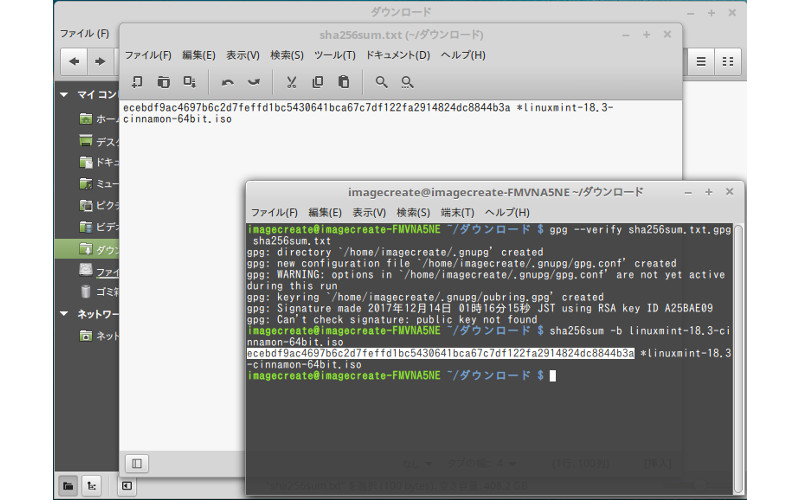Go forward in file manager

click(100, 62)
